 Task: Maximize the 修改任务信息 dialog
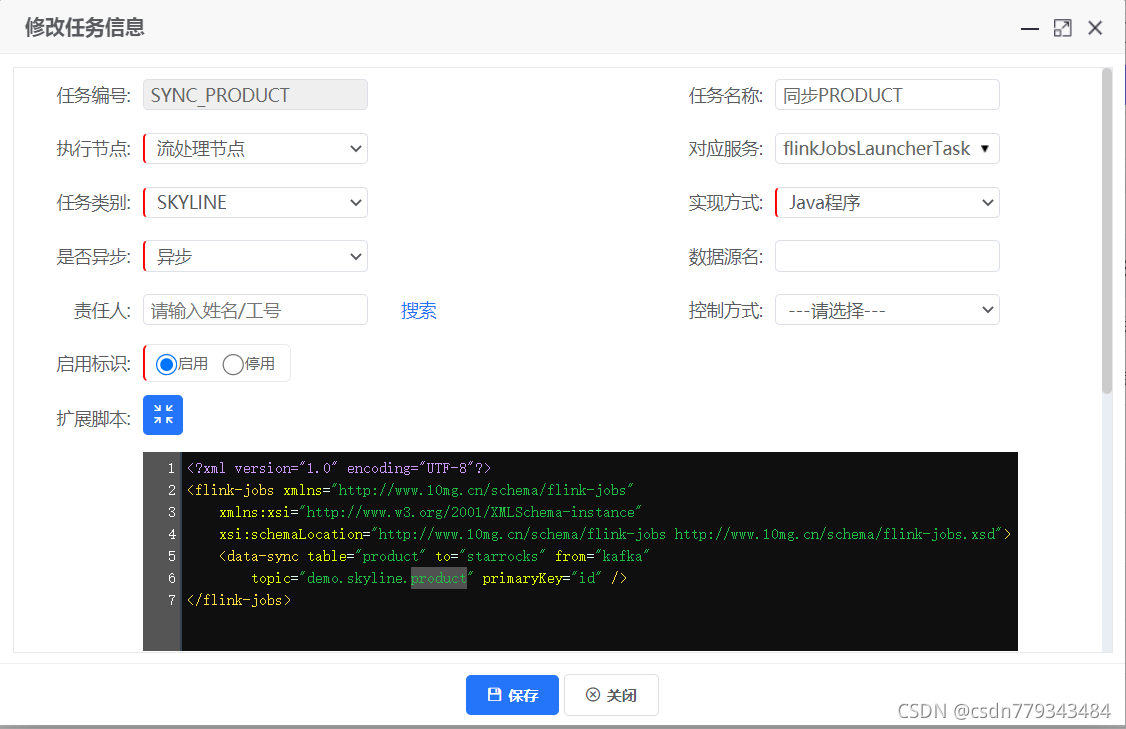click(1062, 28)
